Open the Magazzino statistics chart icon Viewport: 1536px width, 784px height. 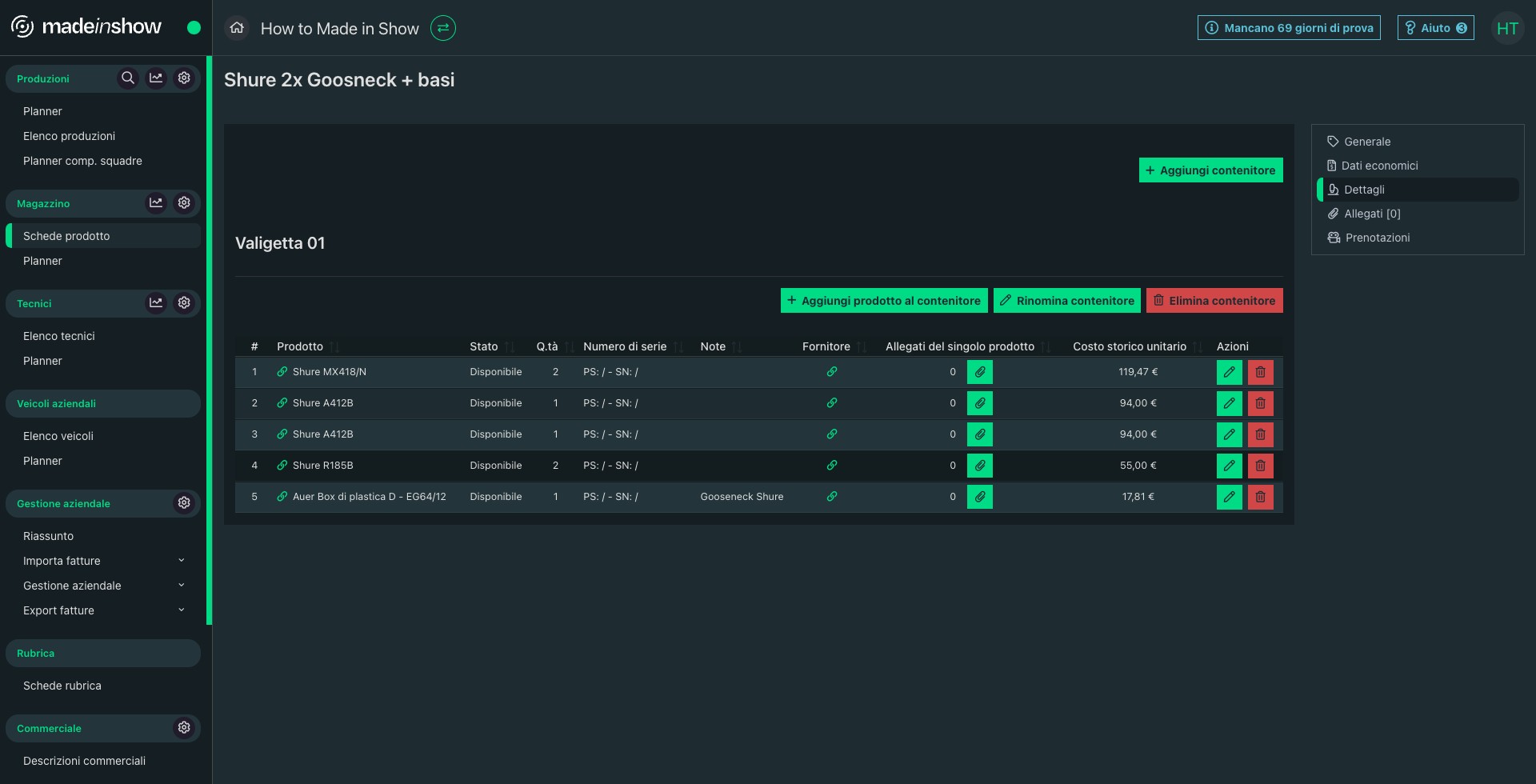click(x=156, y=202)
